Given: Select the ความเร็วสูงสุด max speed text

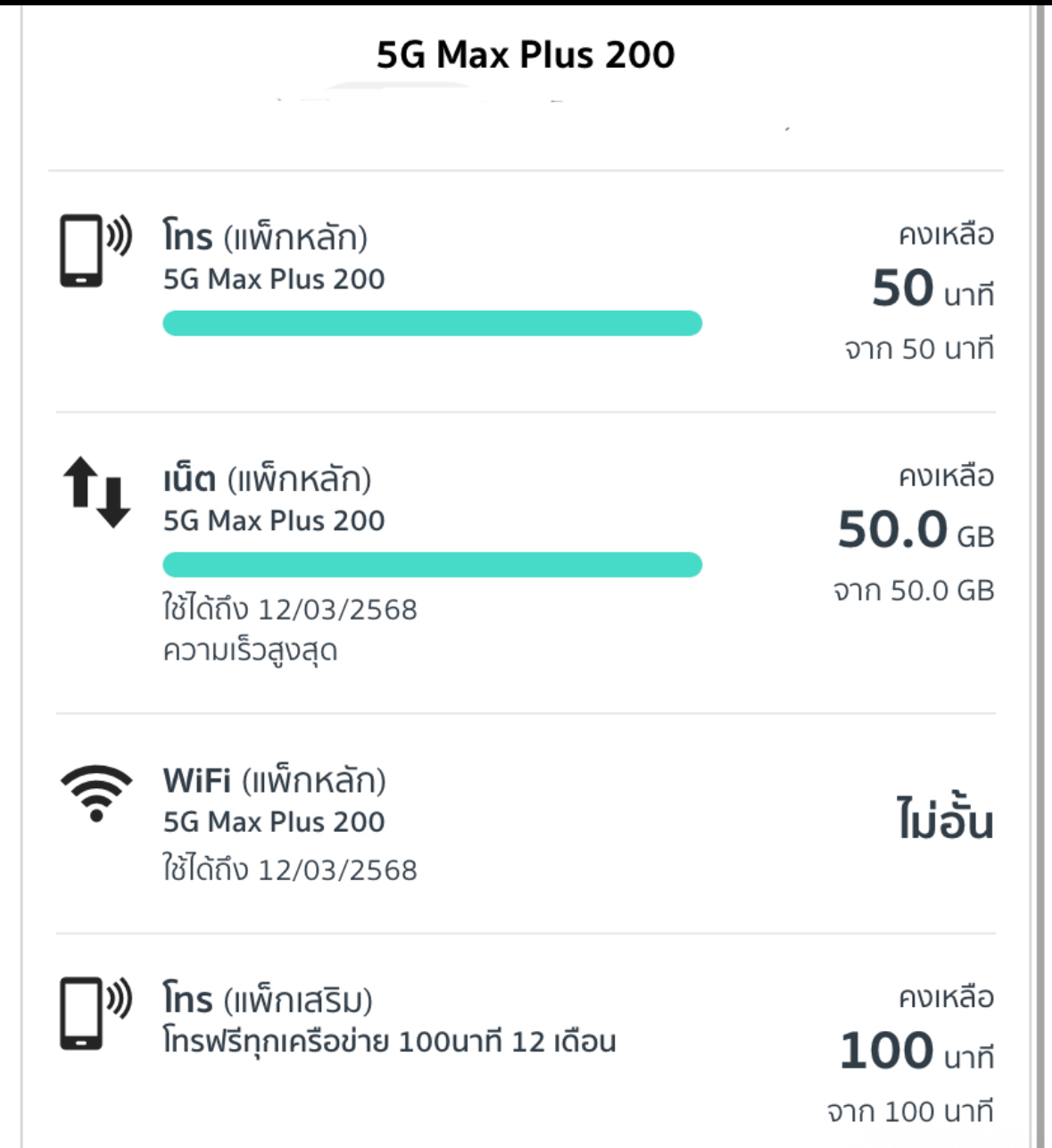Looking at the screenshot, I should click(250, 650).
